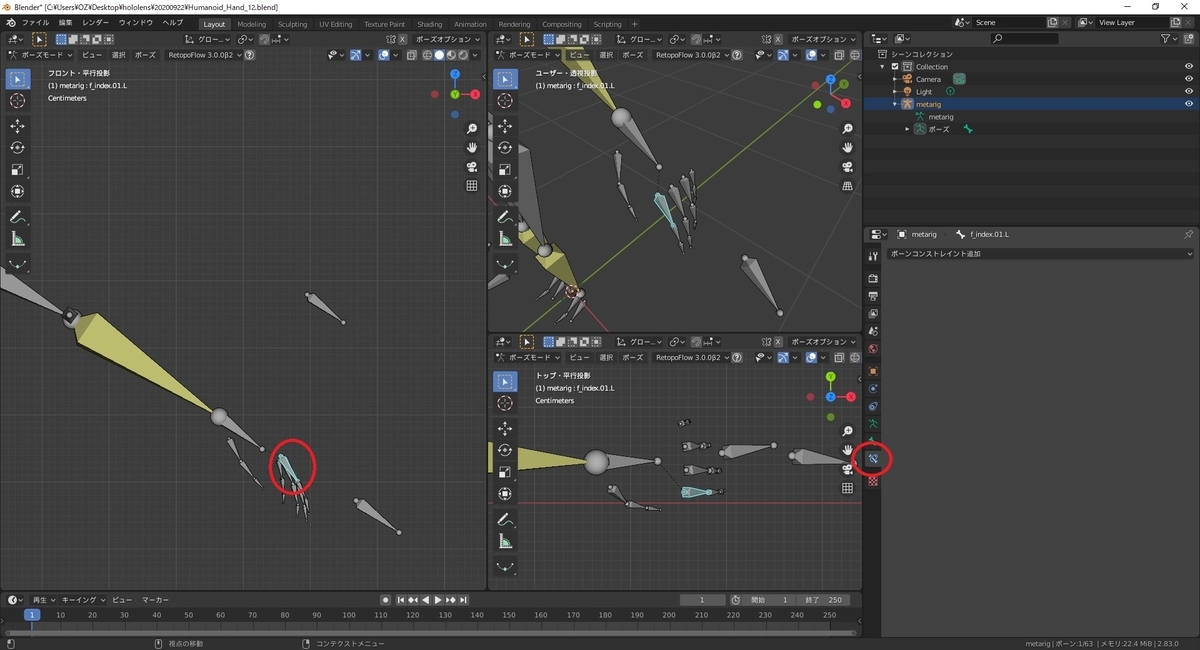
Task: Open the 編集 menu
Action: coord(65,22)
